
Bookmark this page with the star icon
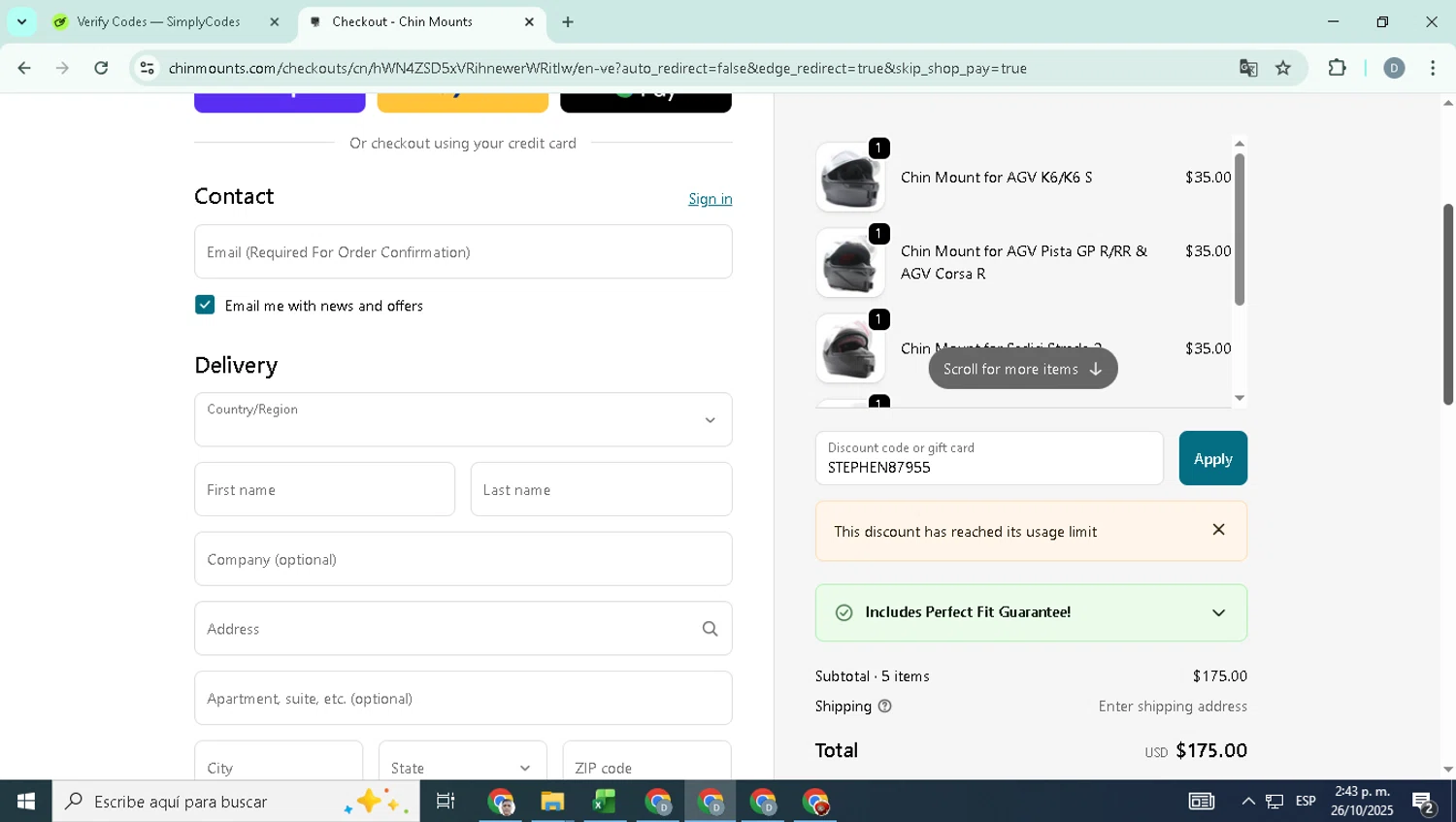point(1283,68)
